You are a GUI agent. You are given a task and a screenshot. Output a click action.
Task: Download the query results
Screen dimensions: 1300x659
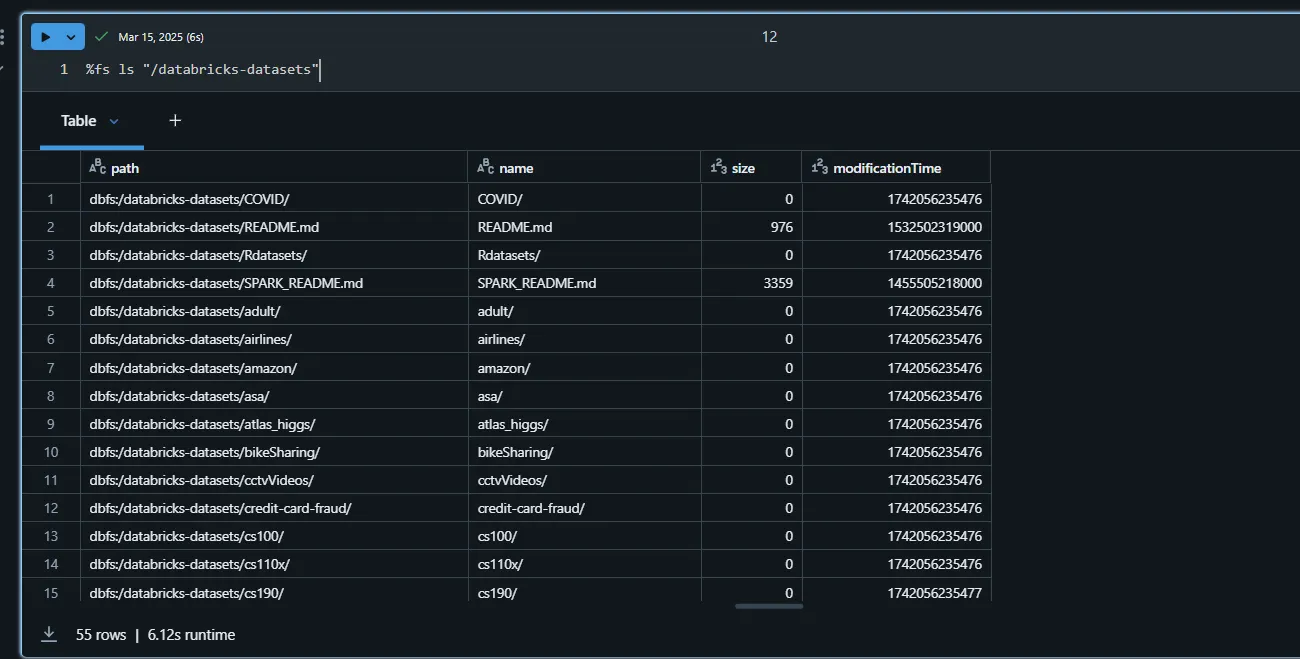coord(49,634)
